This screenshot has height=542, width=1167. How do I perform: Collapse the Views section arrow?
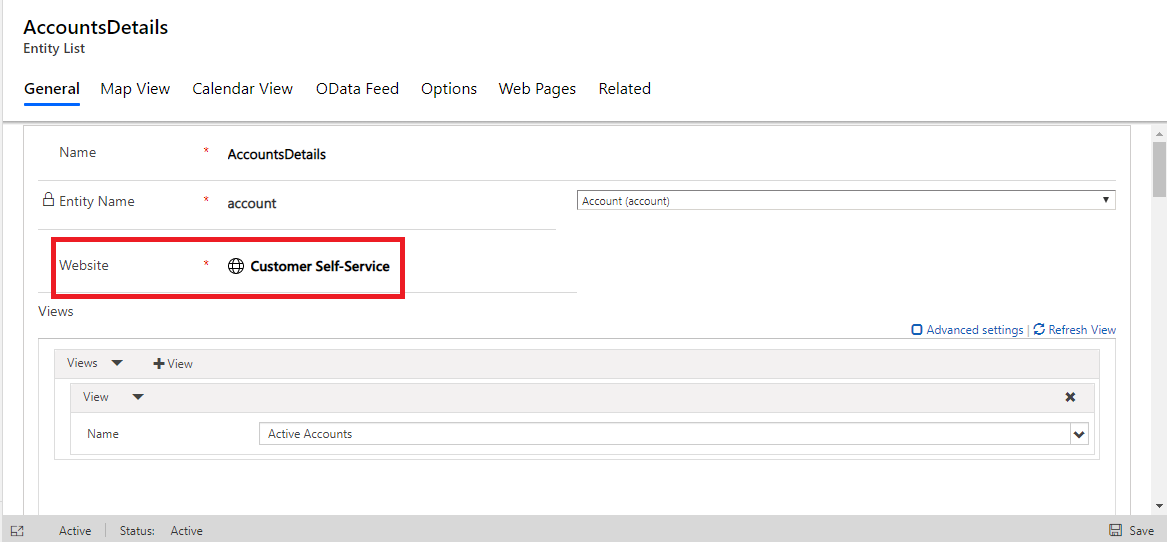(117, 363)
